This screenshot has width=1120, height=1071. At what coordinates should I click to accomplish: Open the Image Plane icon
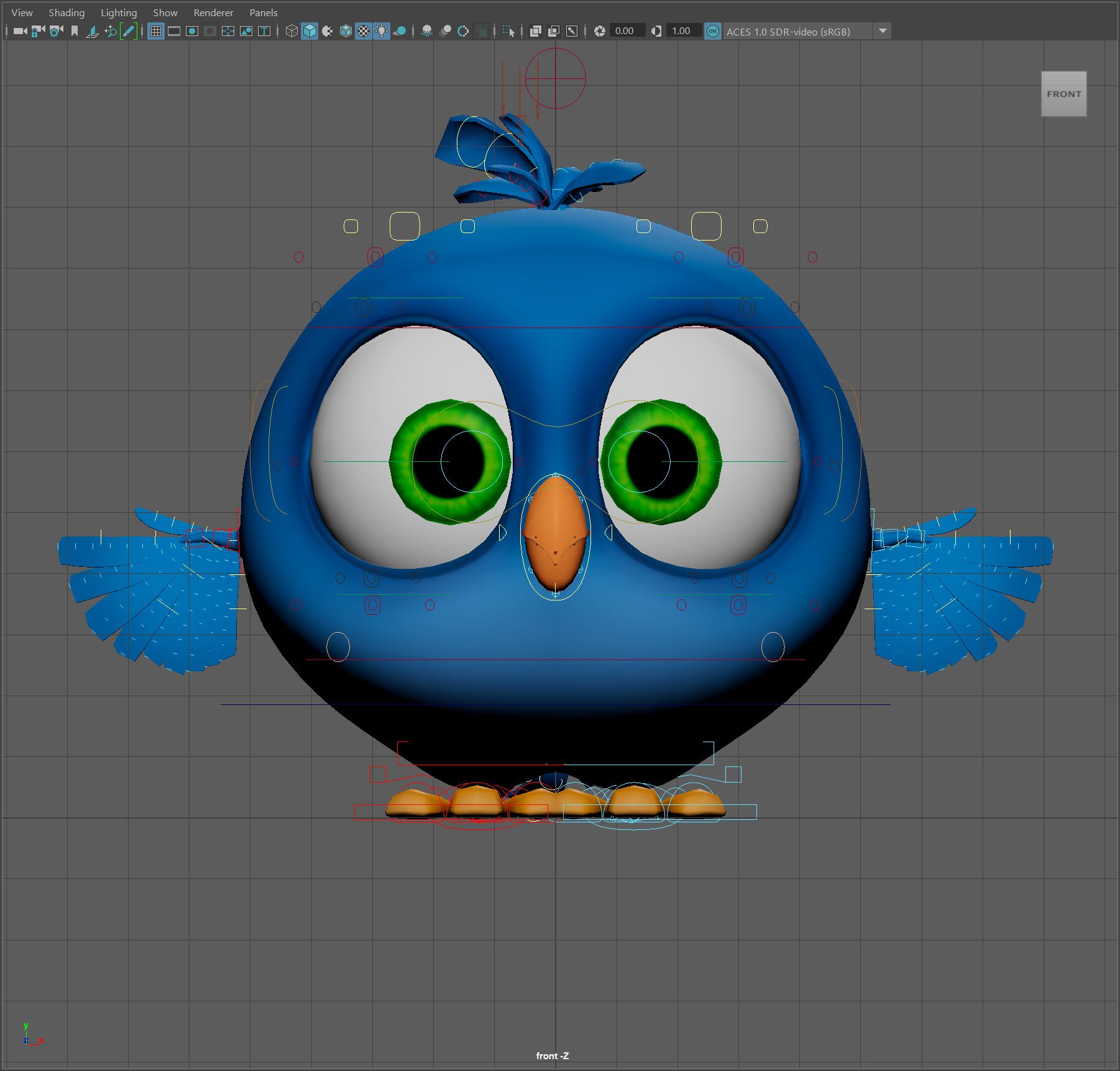pos(93,31)
